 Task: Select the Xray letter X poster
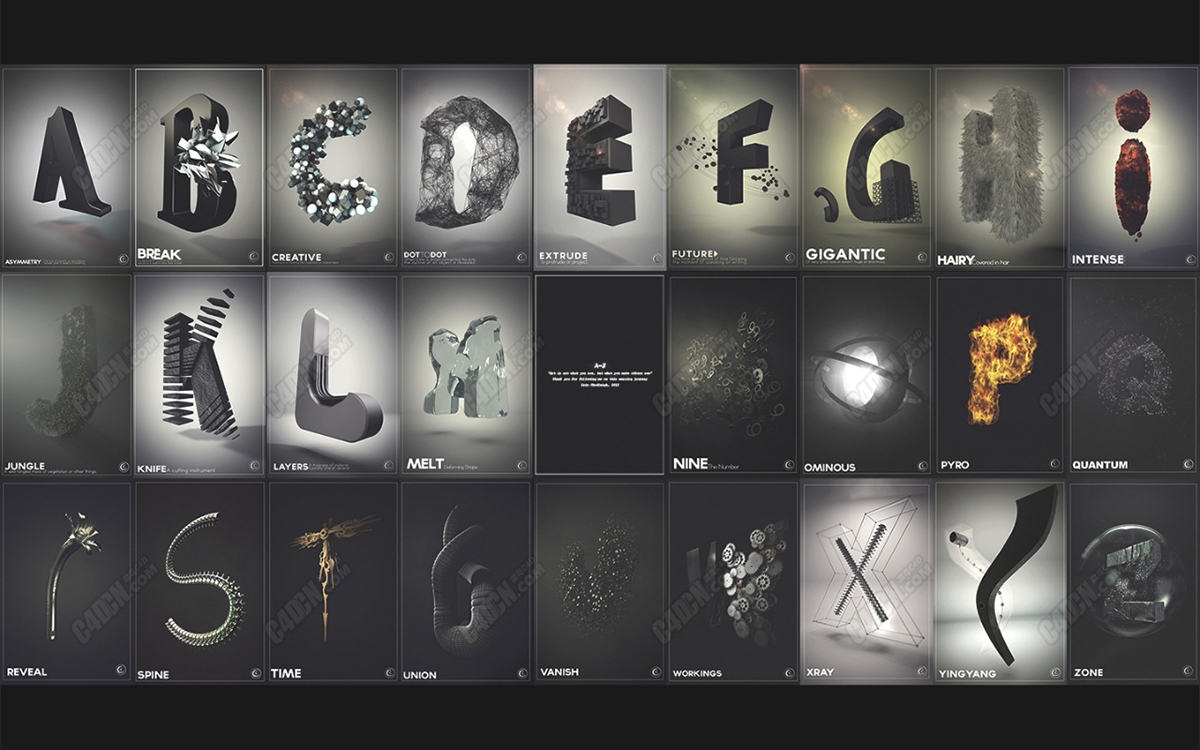(867, 582)
